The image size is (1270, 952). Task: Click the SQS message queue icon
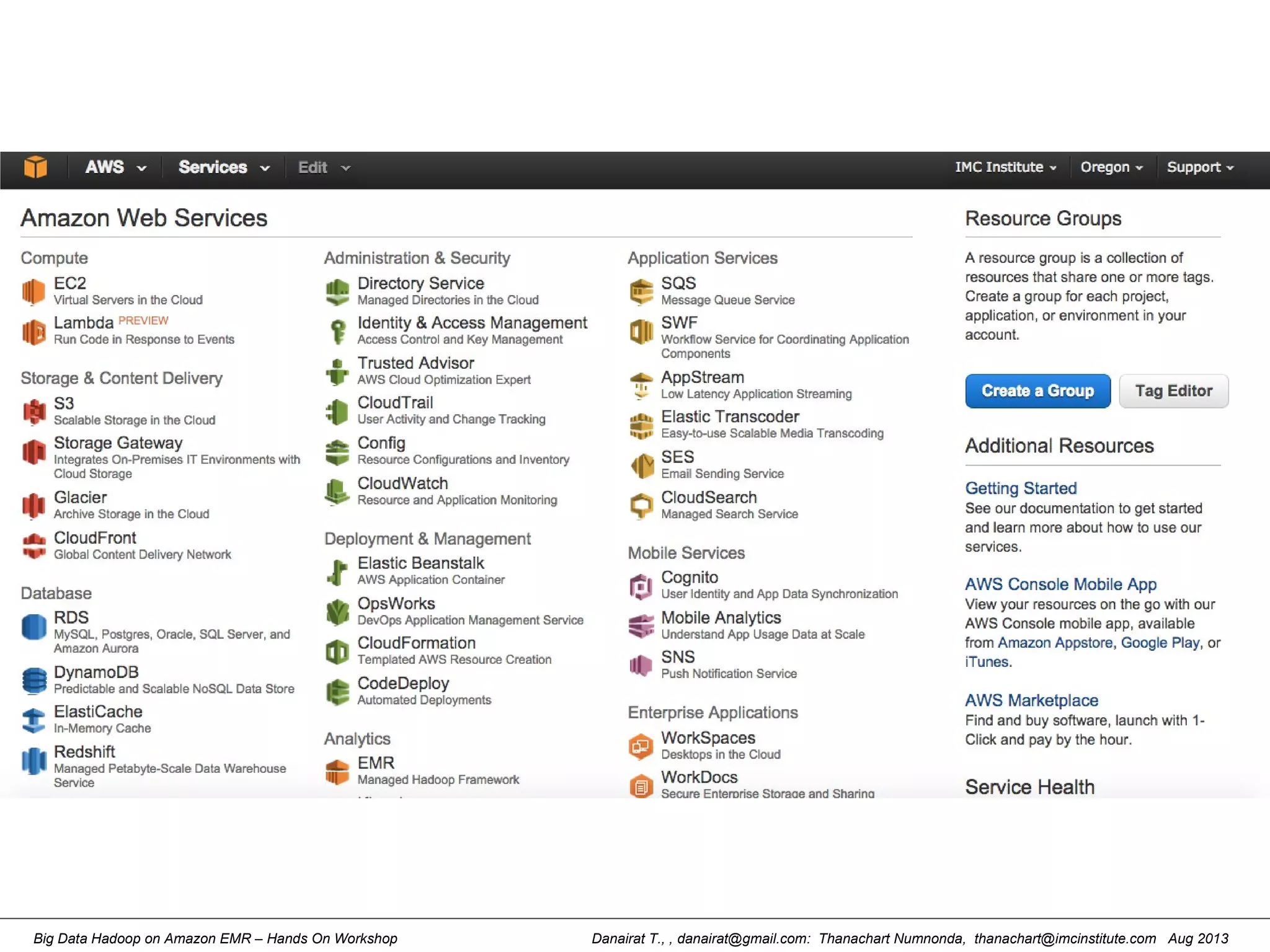point(641,291)
